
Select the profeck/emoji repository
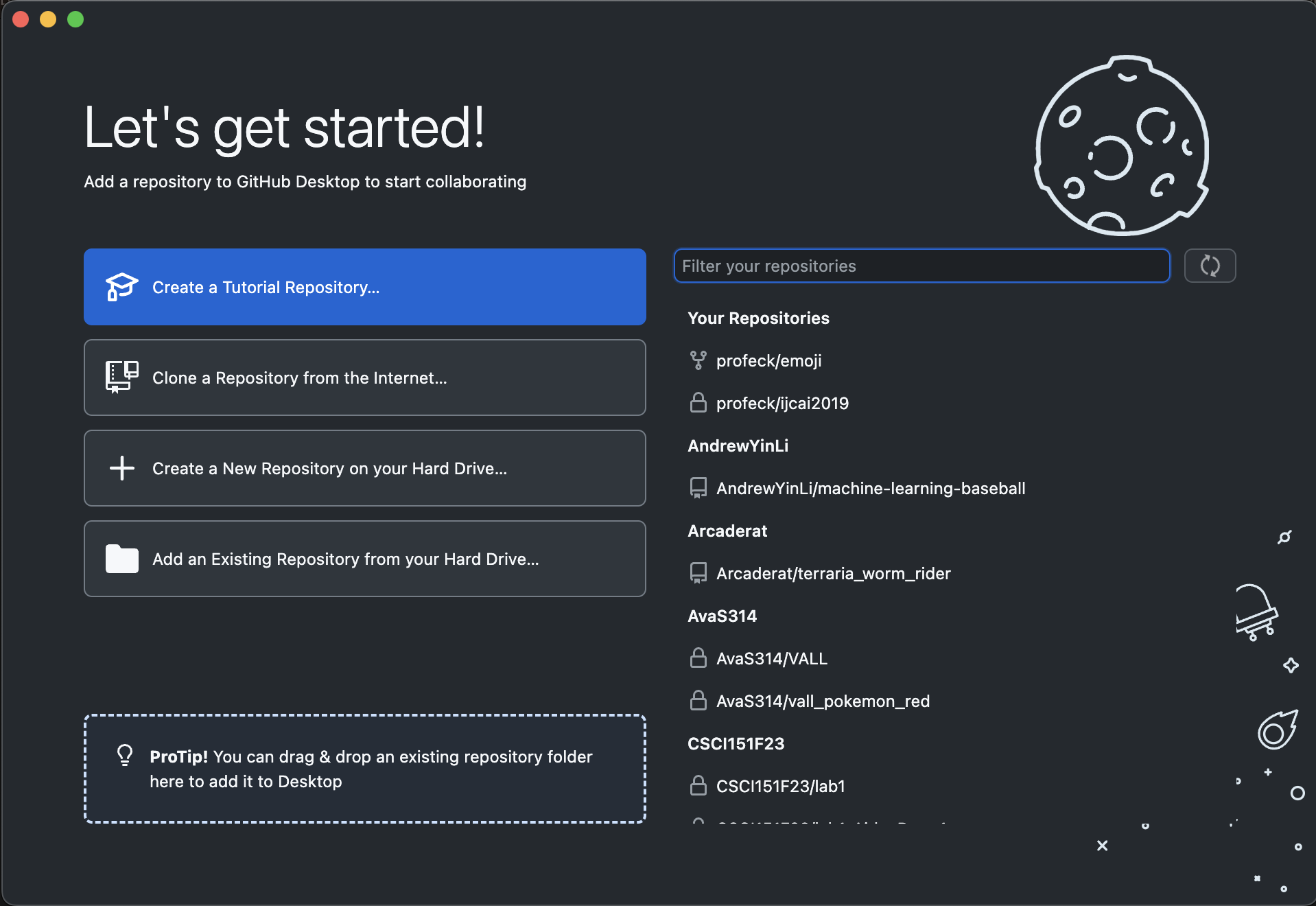[768, 360]
